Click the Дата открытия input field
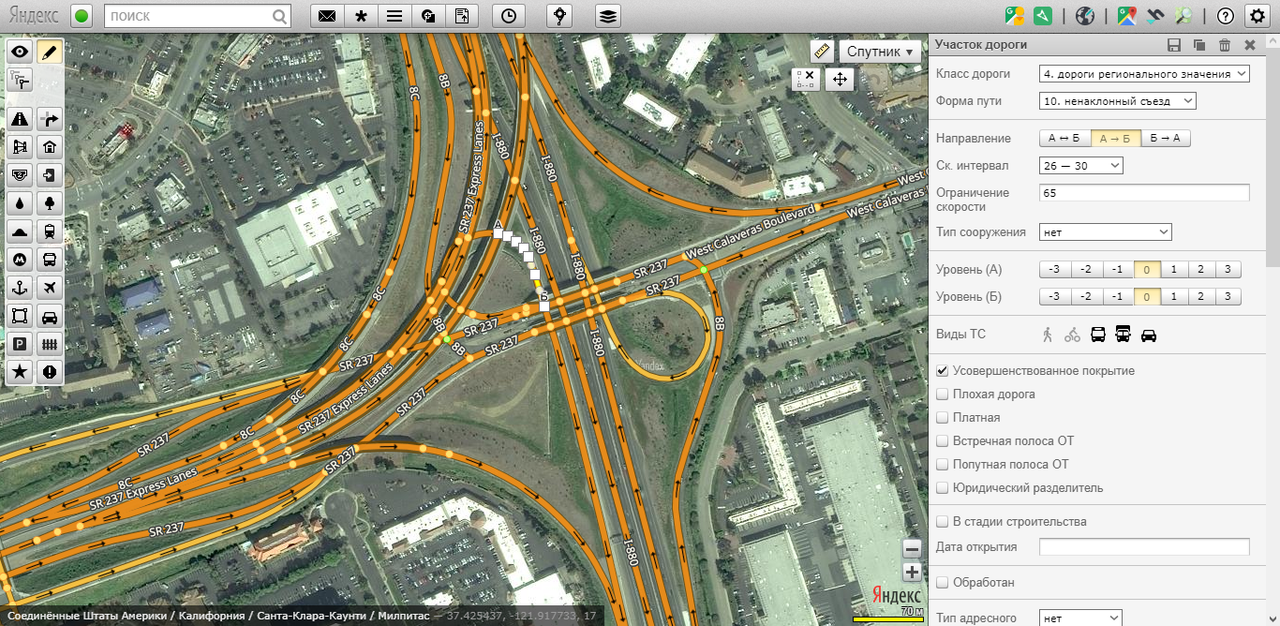The image size is (1280, 626). click(1144, 547)
